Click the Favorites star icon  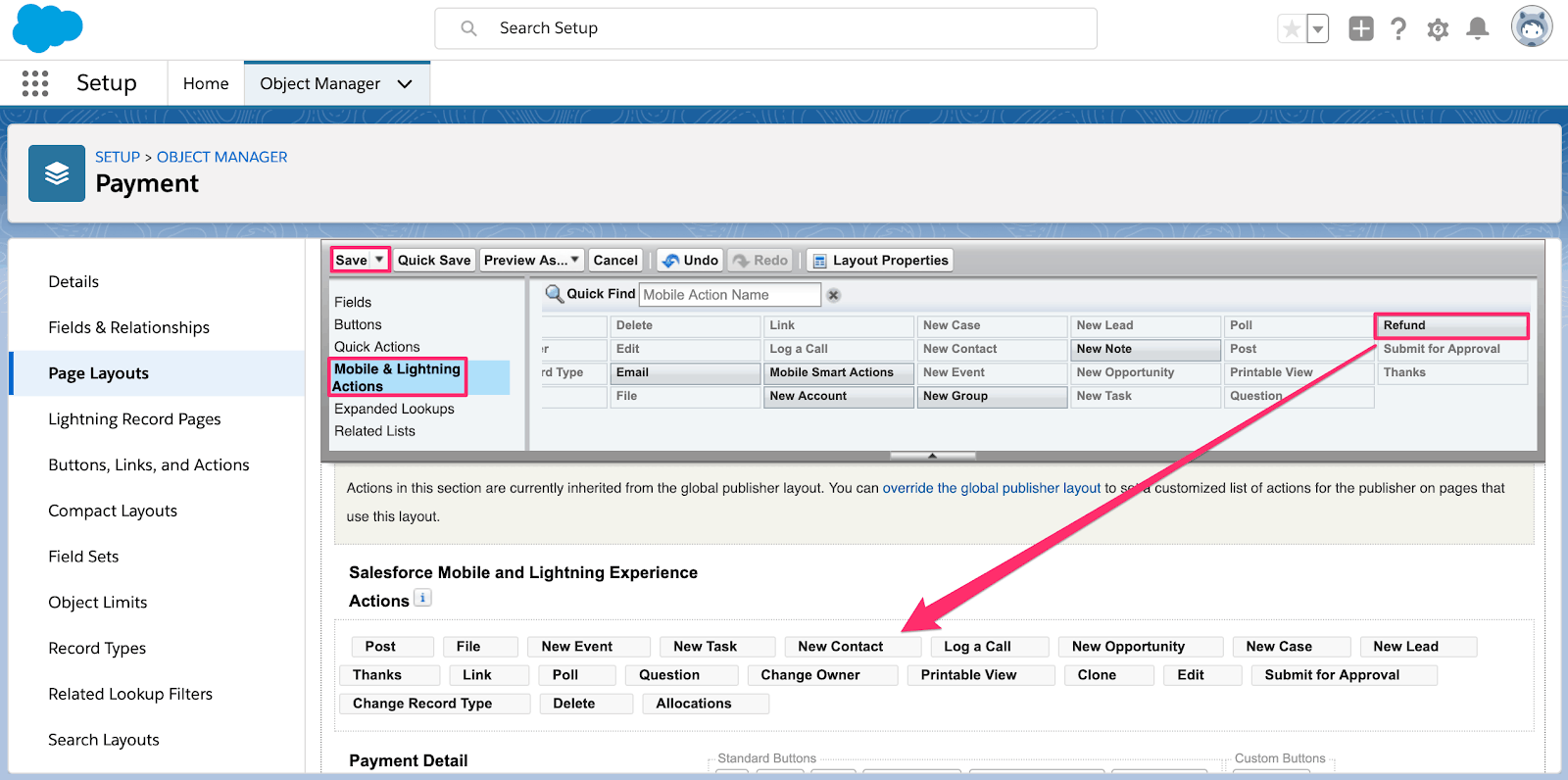[x=1293, y=29]
